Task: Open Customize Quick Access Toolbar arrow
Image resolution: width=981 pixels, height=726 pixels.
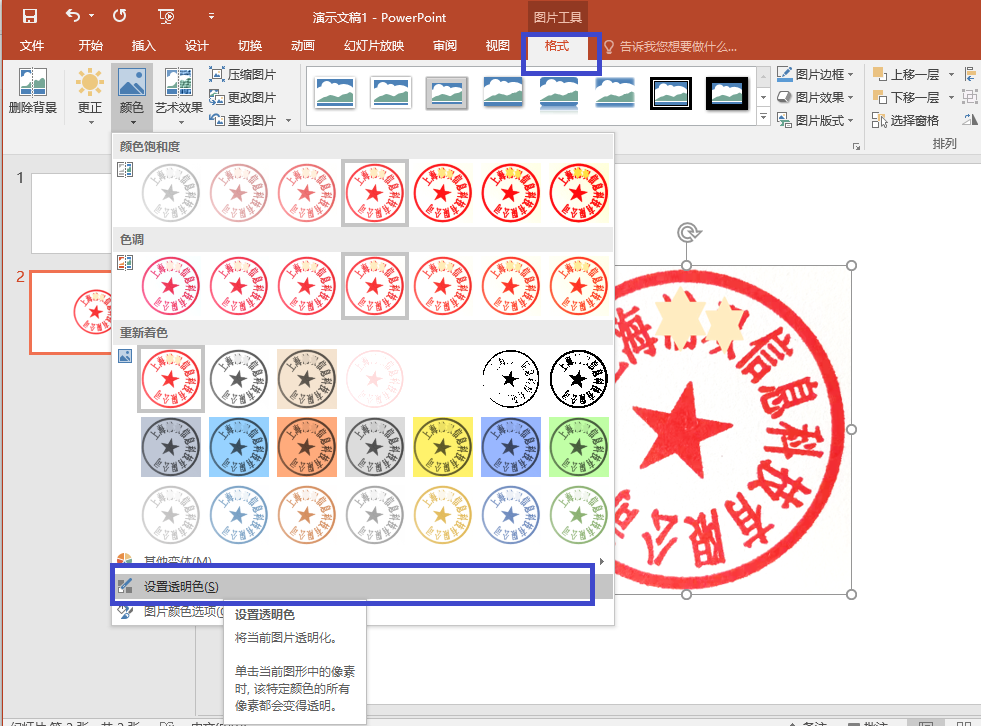Action: point(211,16)
